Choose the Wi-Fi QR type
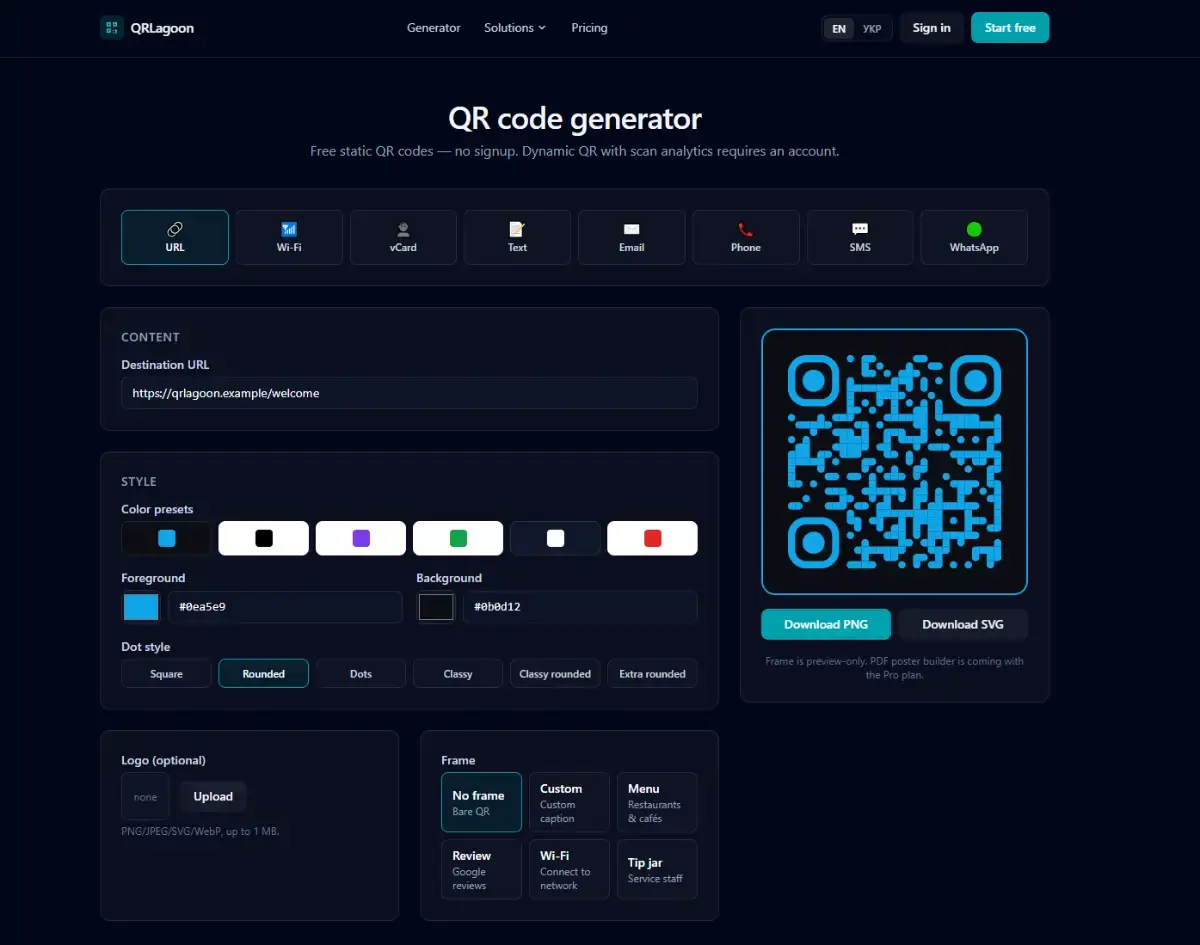This screenshot has width=1200, height=945. pos(289,237)
